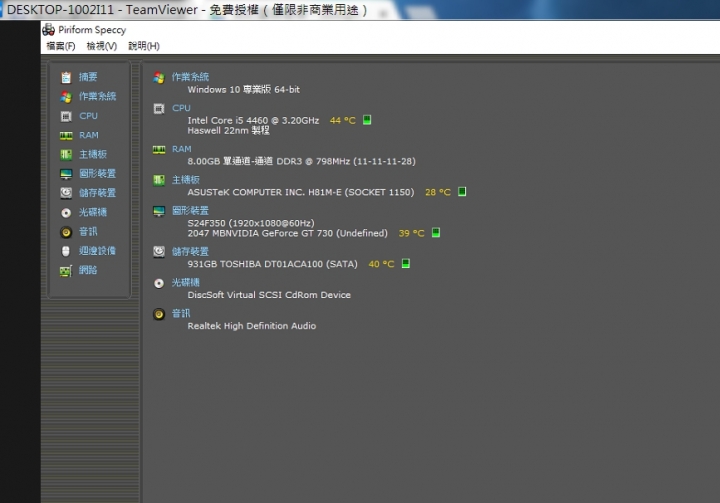
Task: Select the 音訊 speaker sidebar icon
Action: (x=66, y=232)
